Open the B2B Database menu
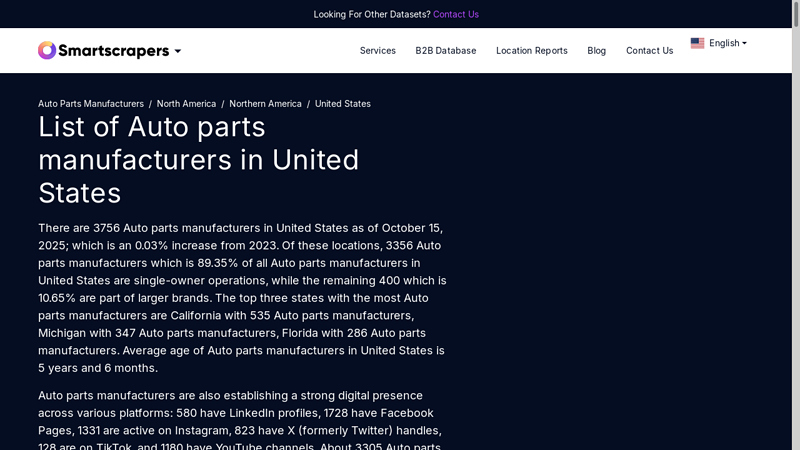 point(445,51)
